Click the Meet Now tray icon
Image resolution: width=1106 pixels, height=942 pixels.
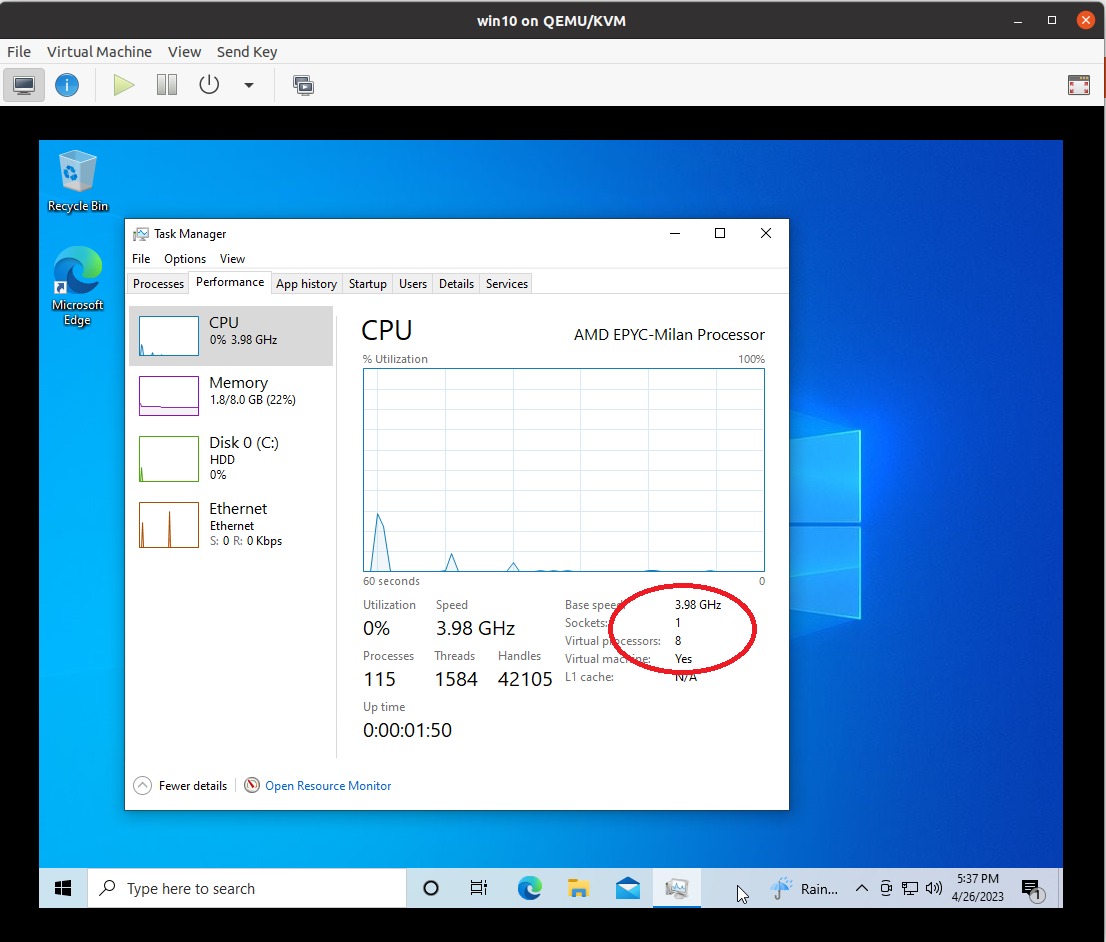click(x=886, y=888)
